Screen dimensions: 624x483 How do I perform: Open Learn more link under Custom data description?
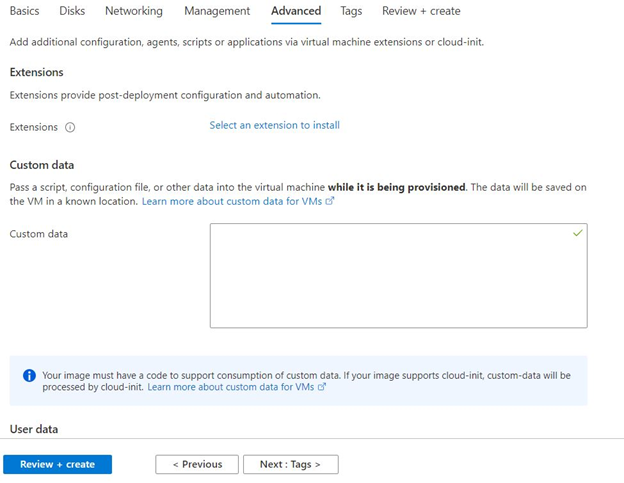point(233,201)
